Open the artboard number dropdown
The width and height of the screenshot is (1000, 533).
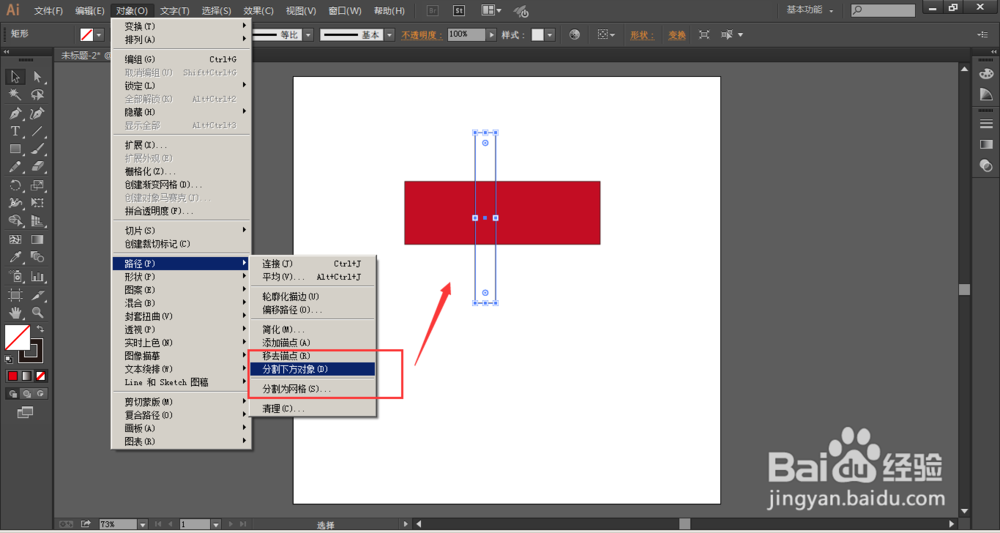point(216,524)
